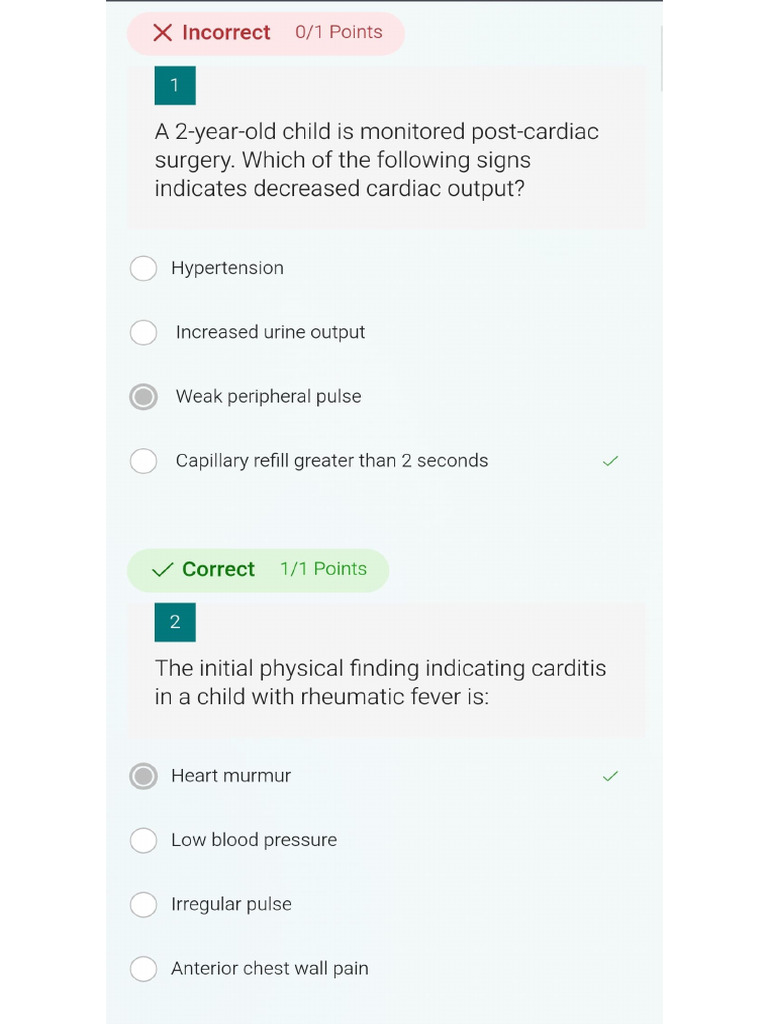This screenshot has height=1024, width=768.
Task: Pick the Anterior chest wall pain option
Action: 144,969
